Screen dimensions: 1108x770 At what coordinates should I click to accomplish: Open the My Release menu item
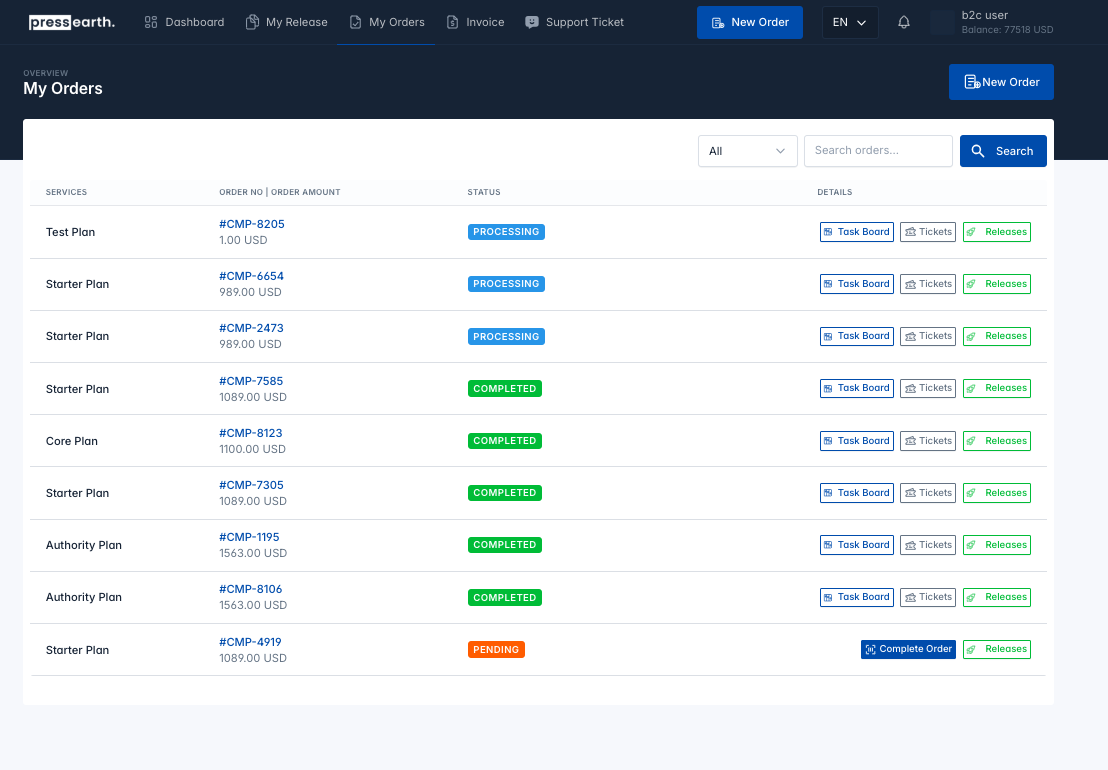click(x=286, y=23)
